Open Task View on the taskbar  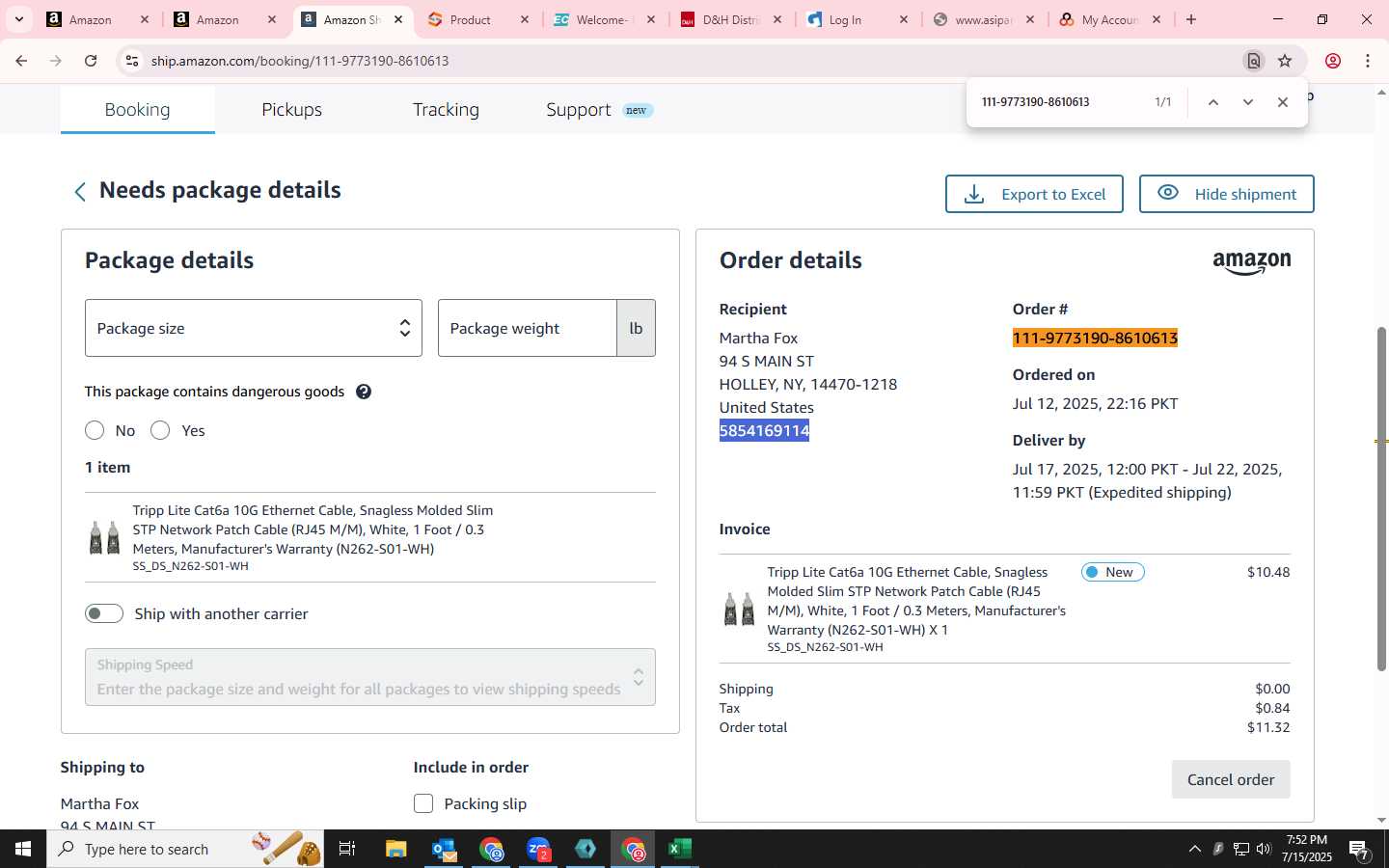(347, 849)
